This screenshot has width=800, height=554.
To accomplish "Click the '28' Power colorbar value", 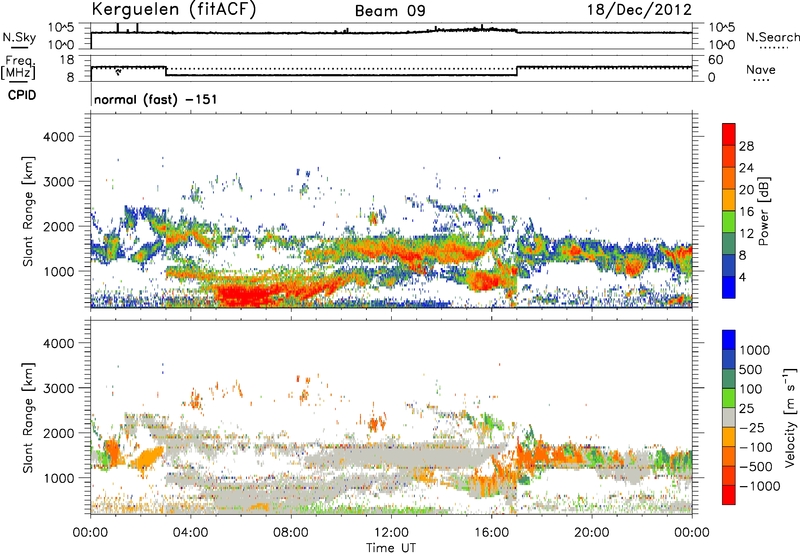I will (x=746, y=146).
